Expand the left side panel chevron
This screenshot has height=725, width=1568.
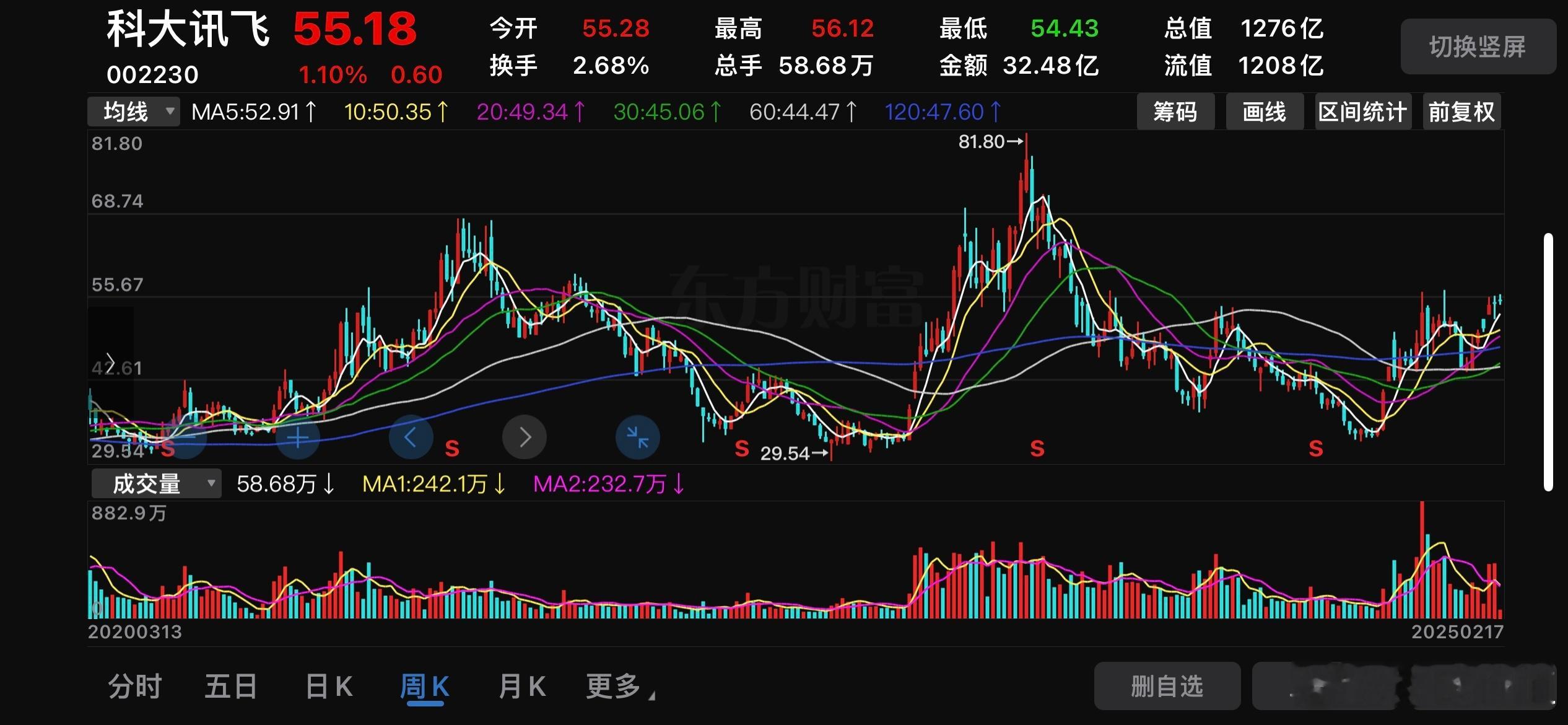pyautogui.click(x=110, y=362)
